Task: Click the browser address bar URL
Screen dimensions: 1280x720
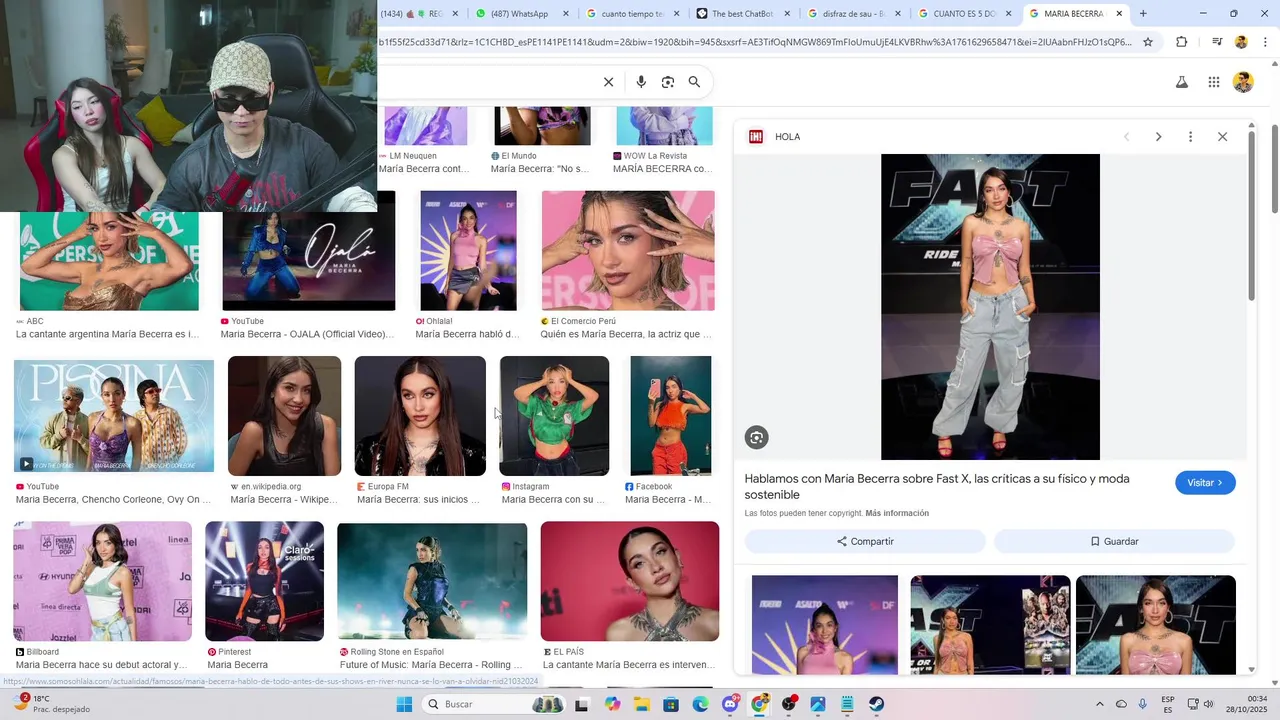Action: point(755,42)
